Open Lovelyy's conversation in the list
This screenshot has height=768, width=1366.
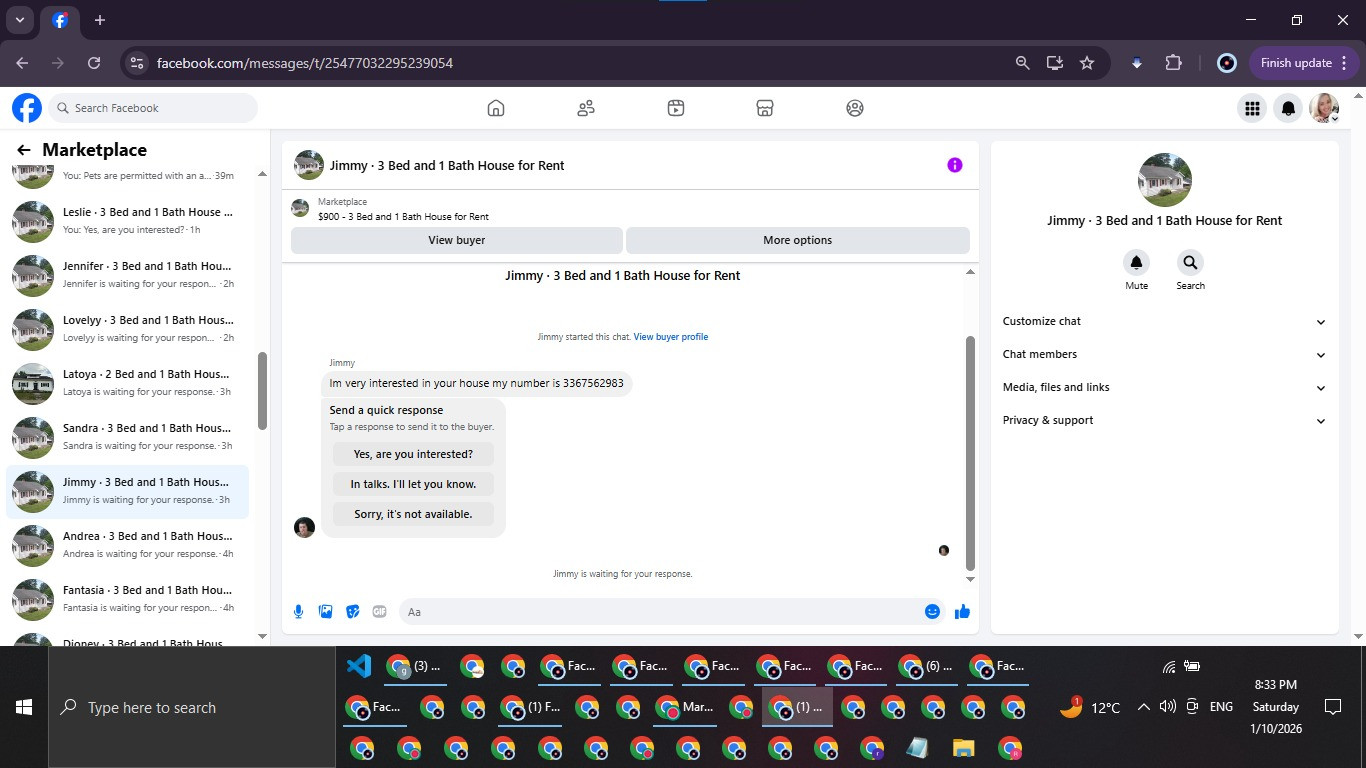(x=128, y=329)
